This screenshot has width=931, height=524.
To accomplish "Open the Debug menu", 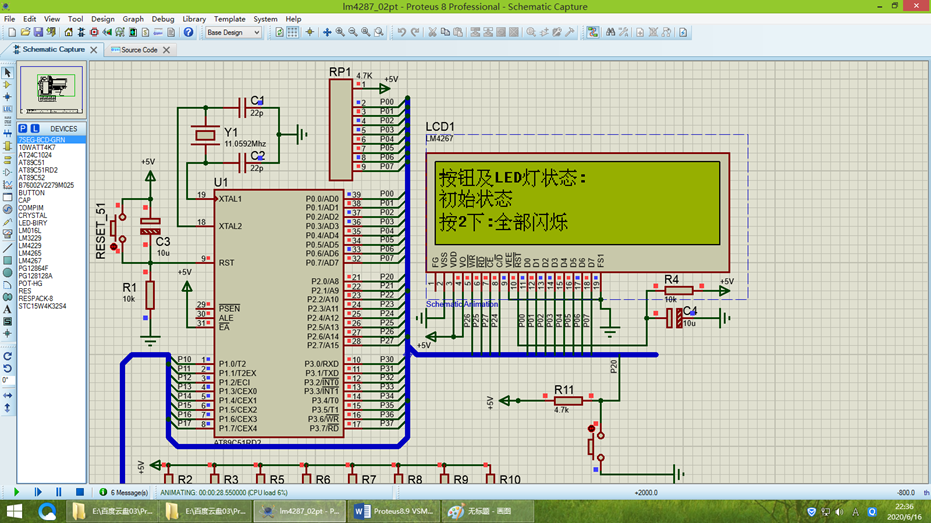I will click(163, 19).
